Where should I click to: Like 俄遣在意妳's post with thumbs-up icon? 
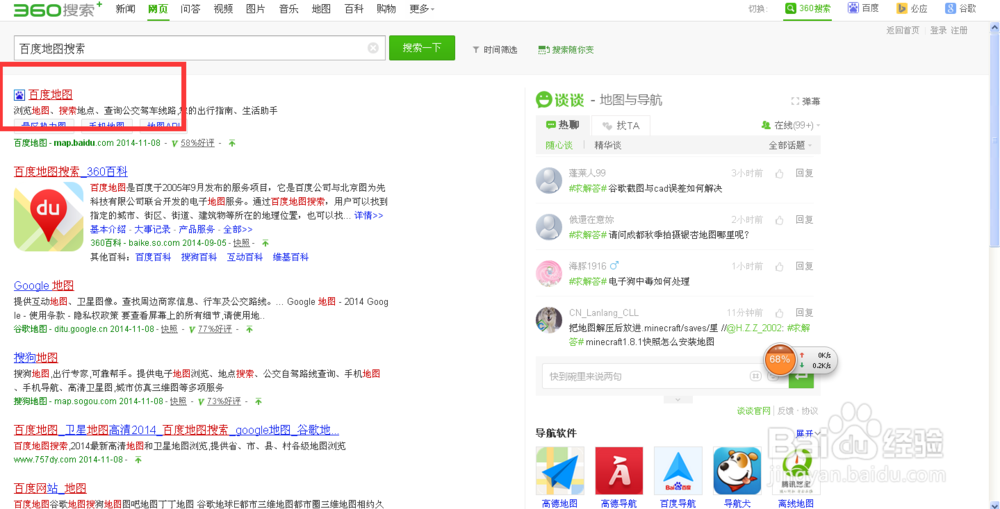tap(779, 219)
